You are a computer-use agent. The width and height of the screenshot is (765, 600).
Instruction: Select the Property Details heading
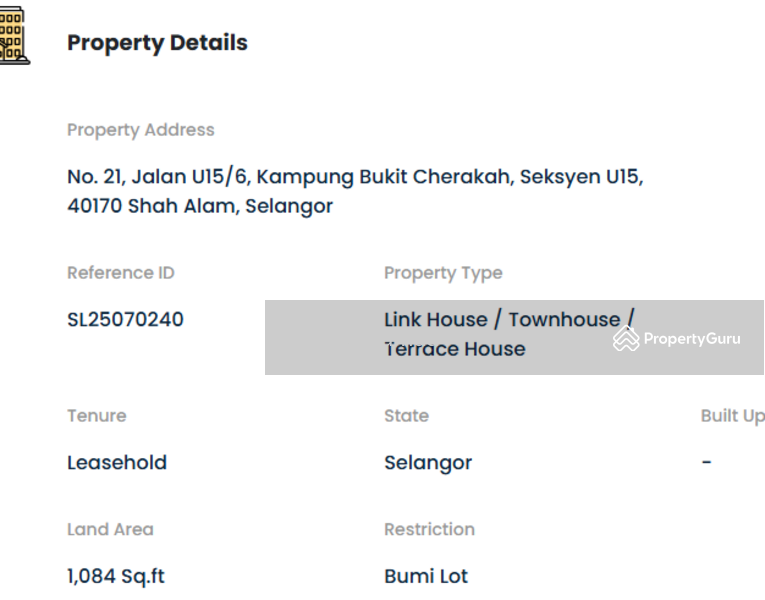coord(157,43)
